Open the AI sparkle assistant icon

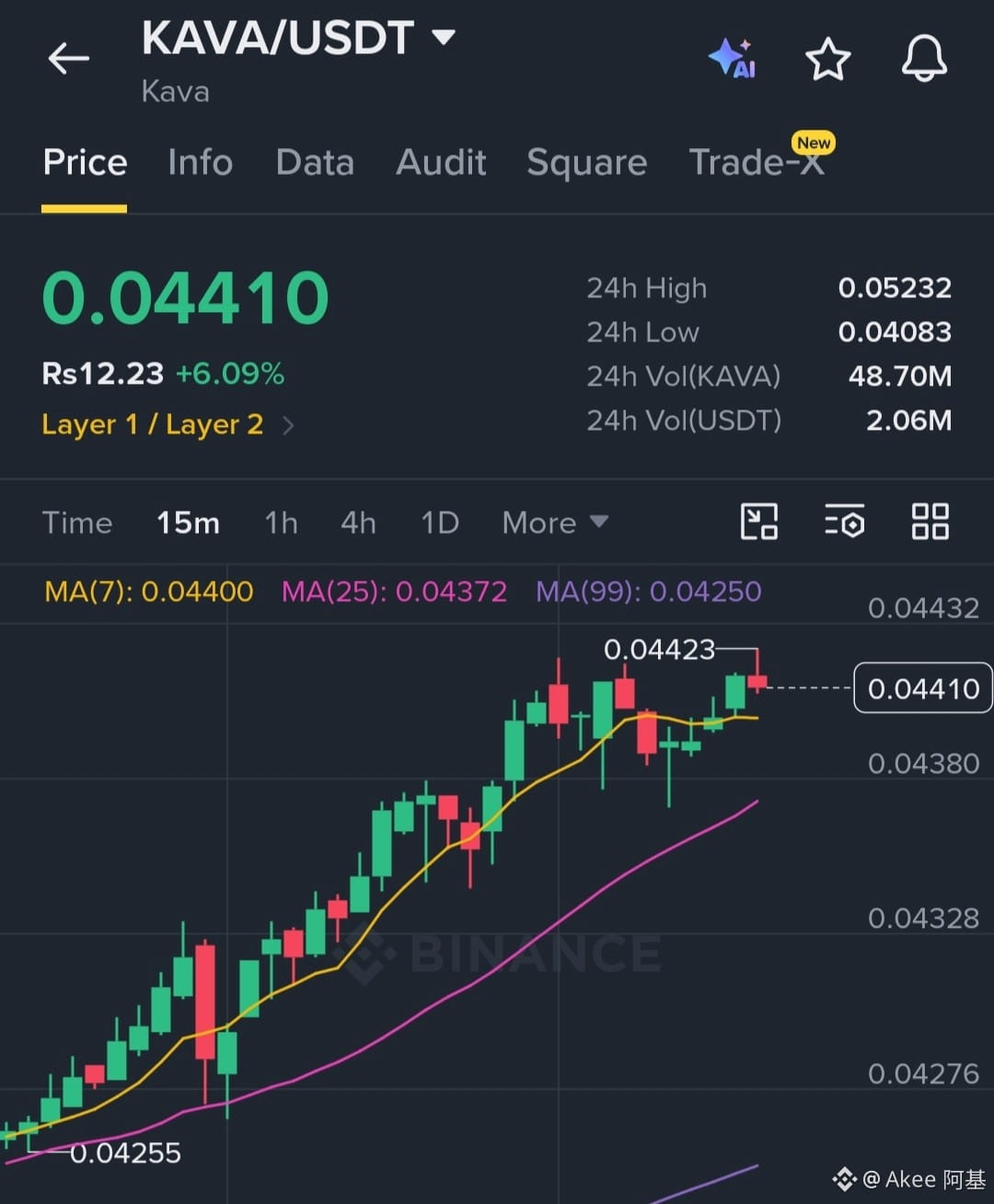point(733,59)
